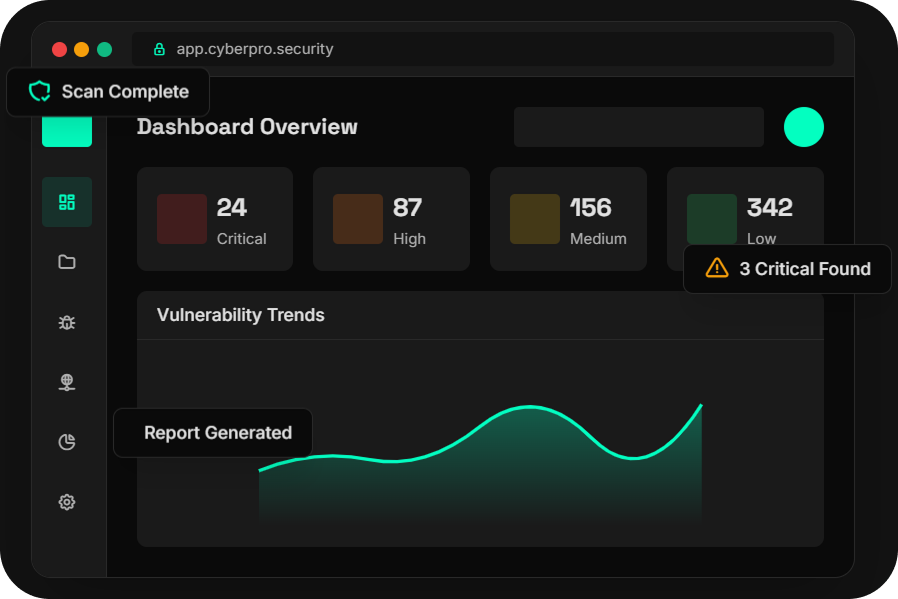
Task: Open the 87 High stat card
Action: coord(391,219)
